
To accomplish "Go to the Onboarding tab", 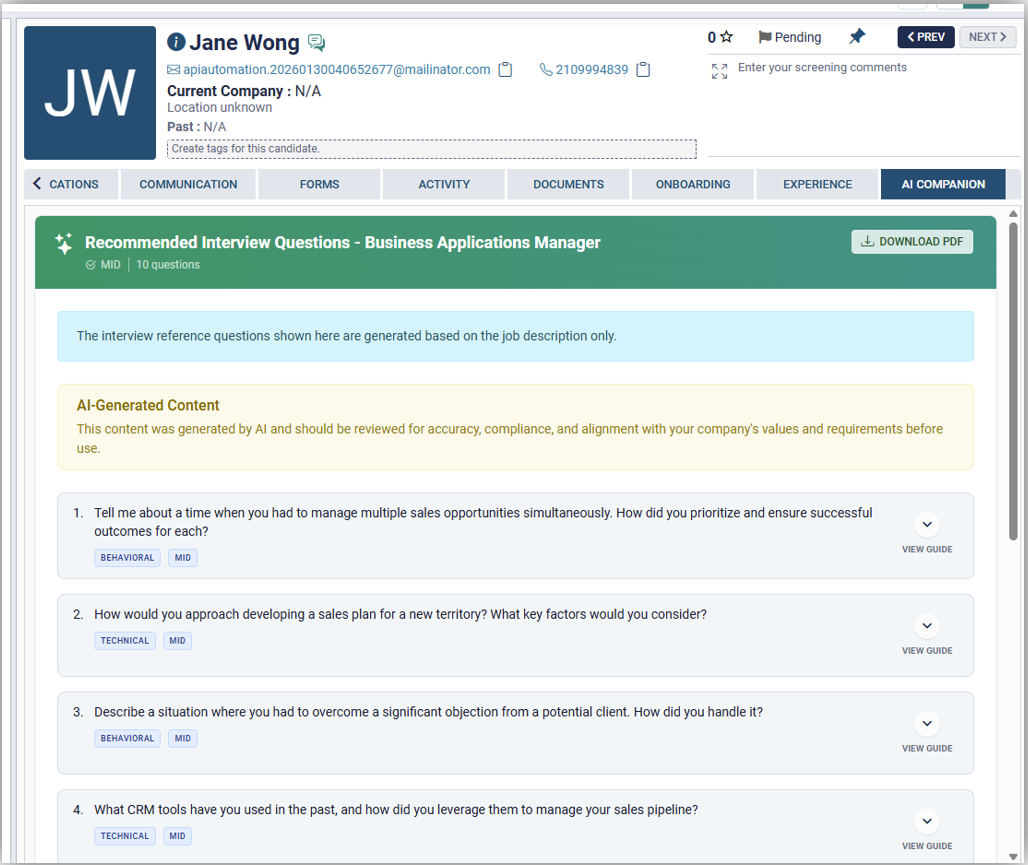I will click(693, 184).
